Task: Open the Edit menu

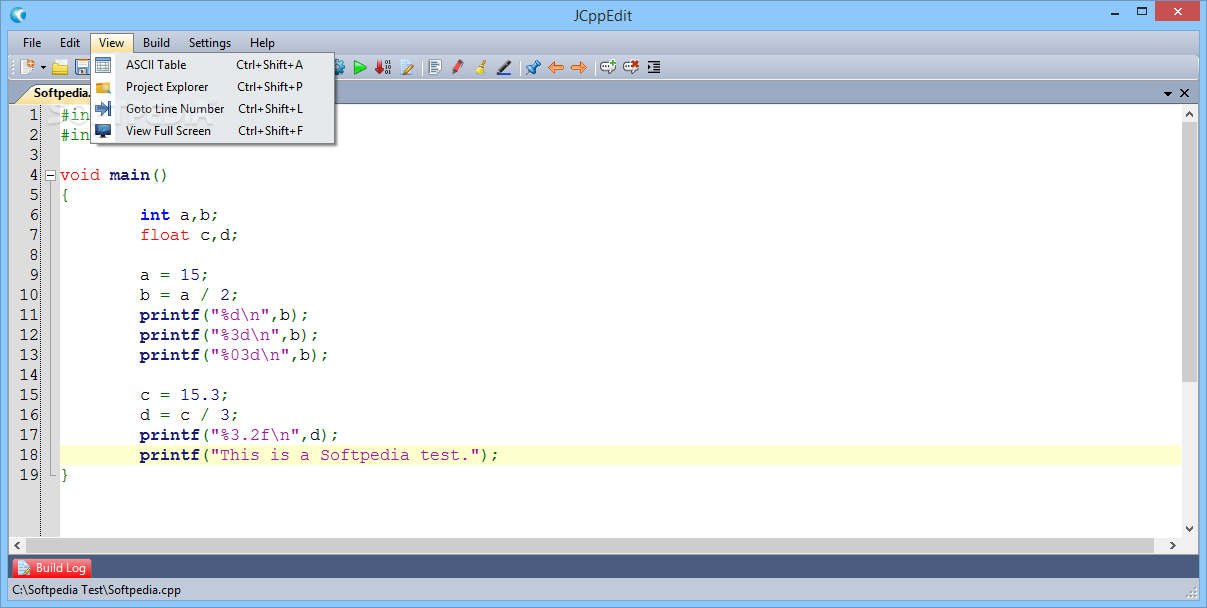Action: 70,43
